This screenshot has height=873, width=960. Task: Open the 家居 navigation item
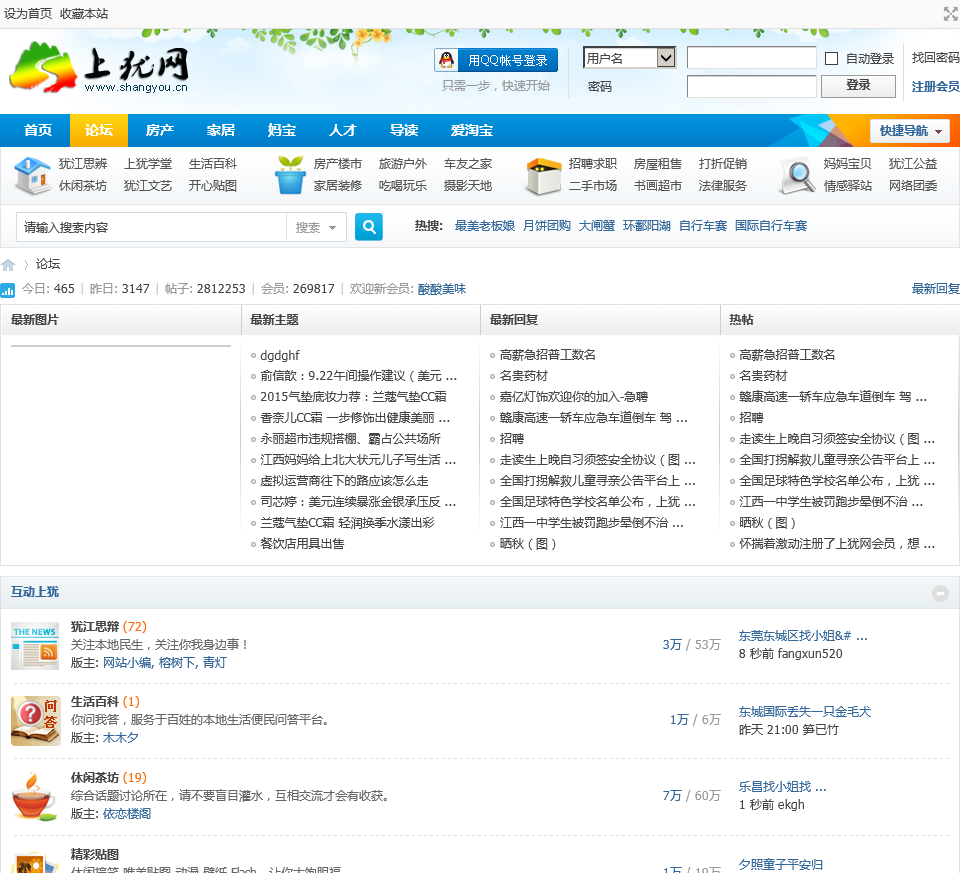pos(221,130)
